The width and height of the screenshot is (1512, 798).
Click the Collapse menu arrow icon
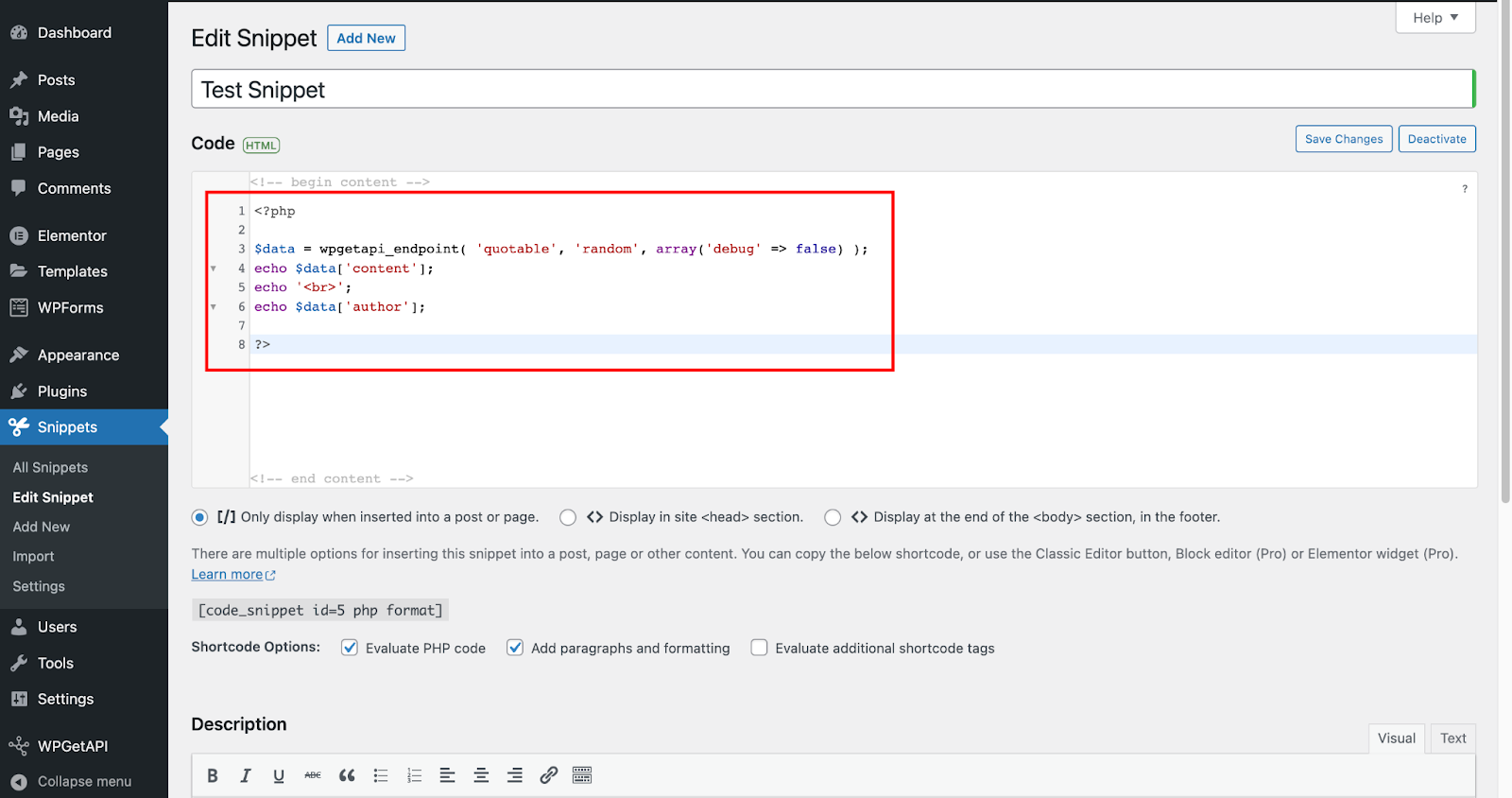(x=19, y=782)
